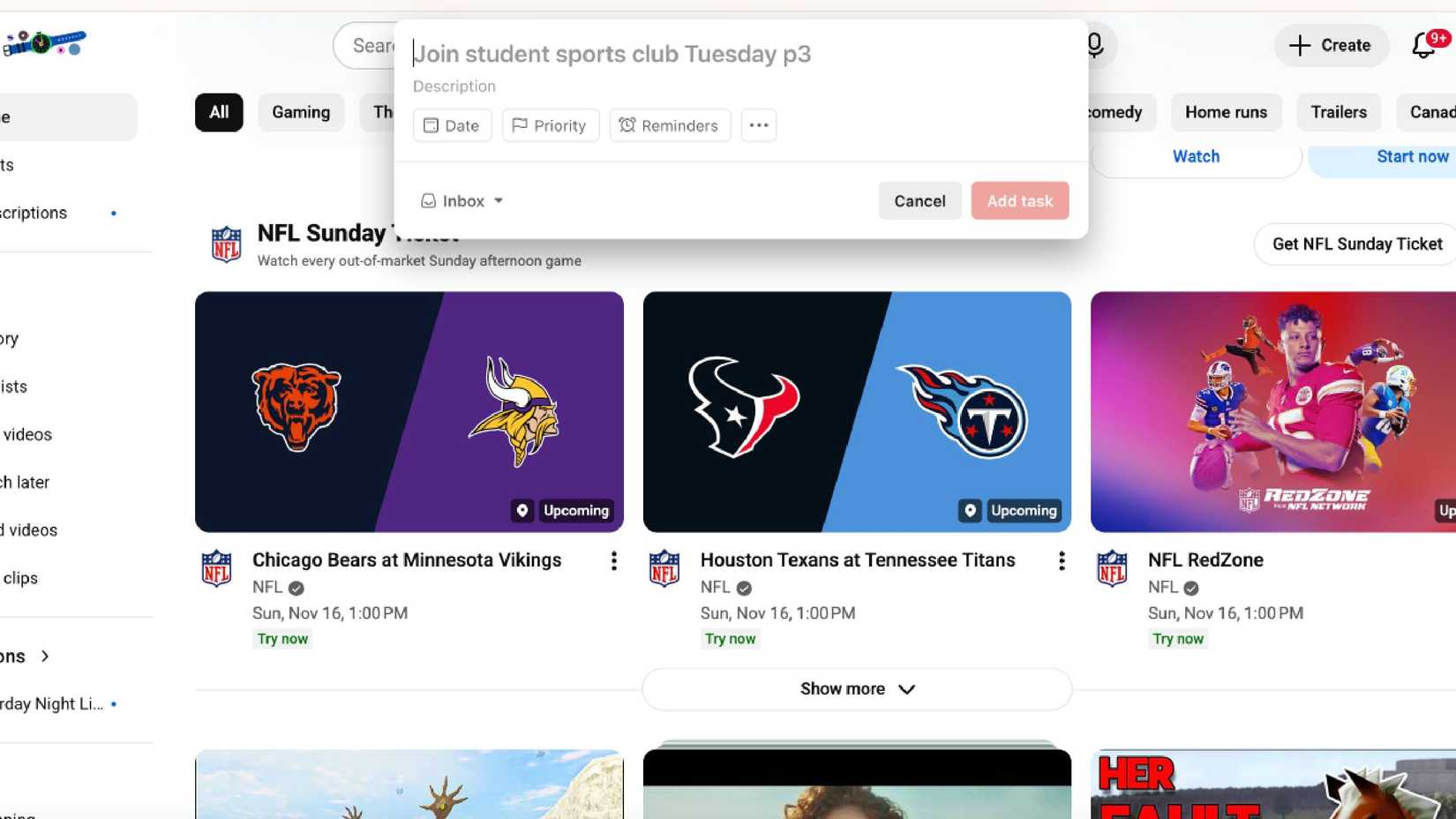
Task: Click 'Sun, Nov 16, 1:00 PM' under Chicago Bears
Action: [x=330, y=613]
